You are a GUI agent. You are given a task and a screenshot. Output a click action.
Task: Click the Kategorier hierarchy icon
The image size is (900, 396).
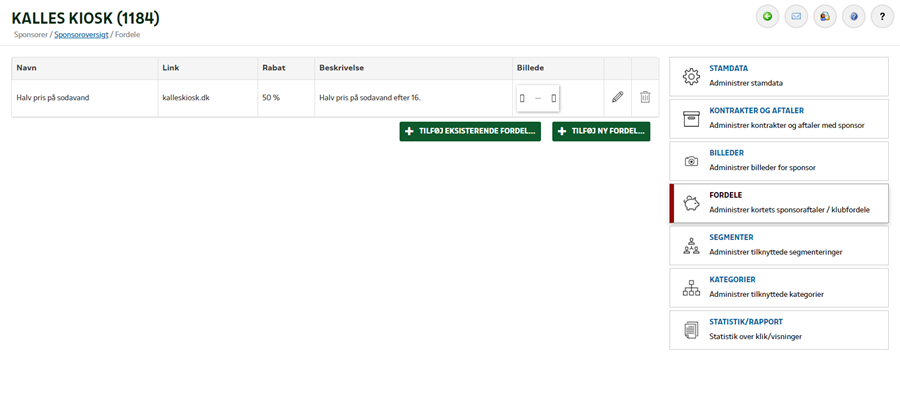click(692, 288)
